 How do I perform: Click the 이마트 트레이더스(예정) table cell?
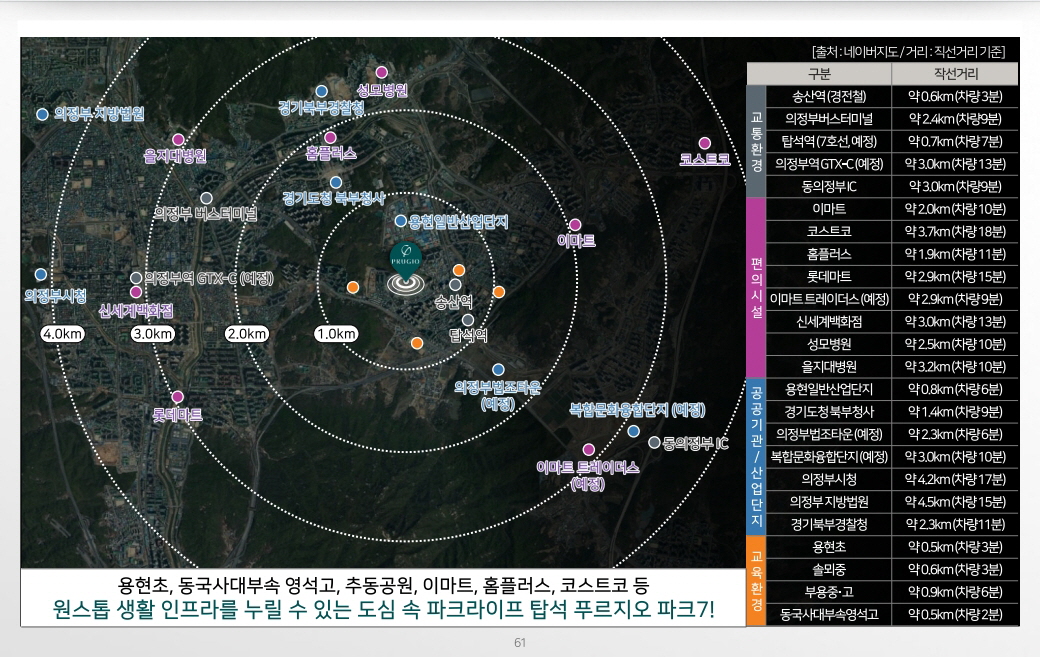tap(829, 299)
